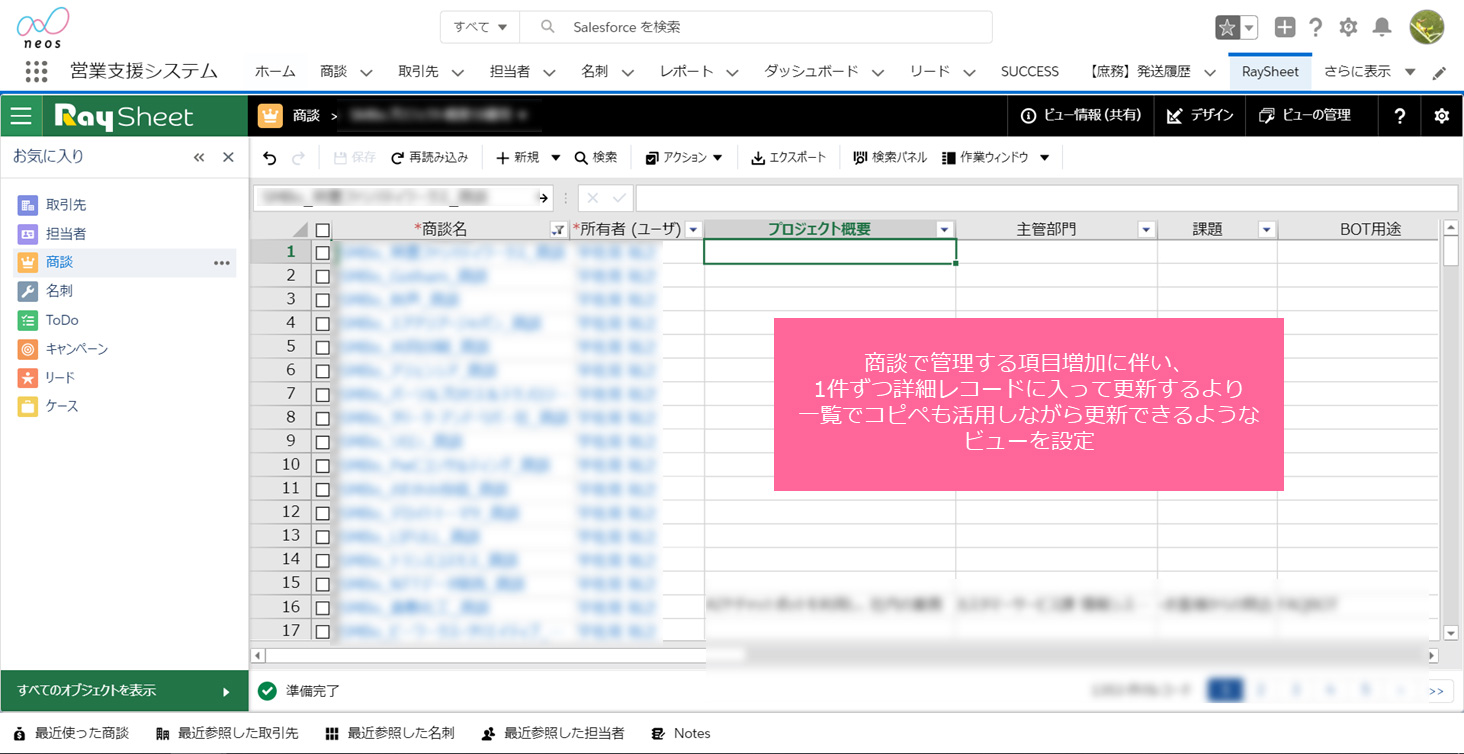Screen dimensions: 1464x754
Task: Select リード in favorites sidebar
Action: (x=60, y=378)
